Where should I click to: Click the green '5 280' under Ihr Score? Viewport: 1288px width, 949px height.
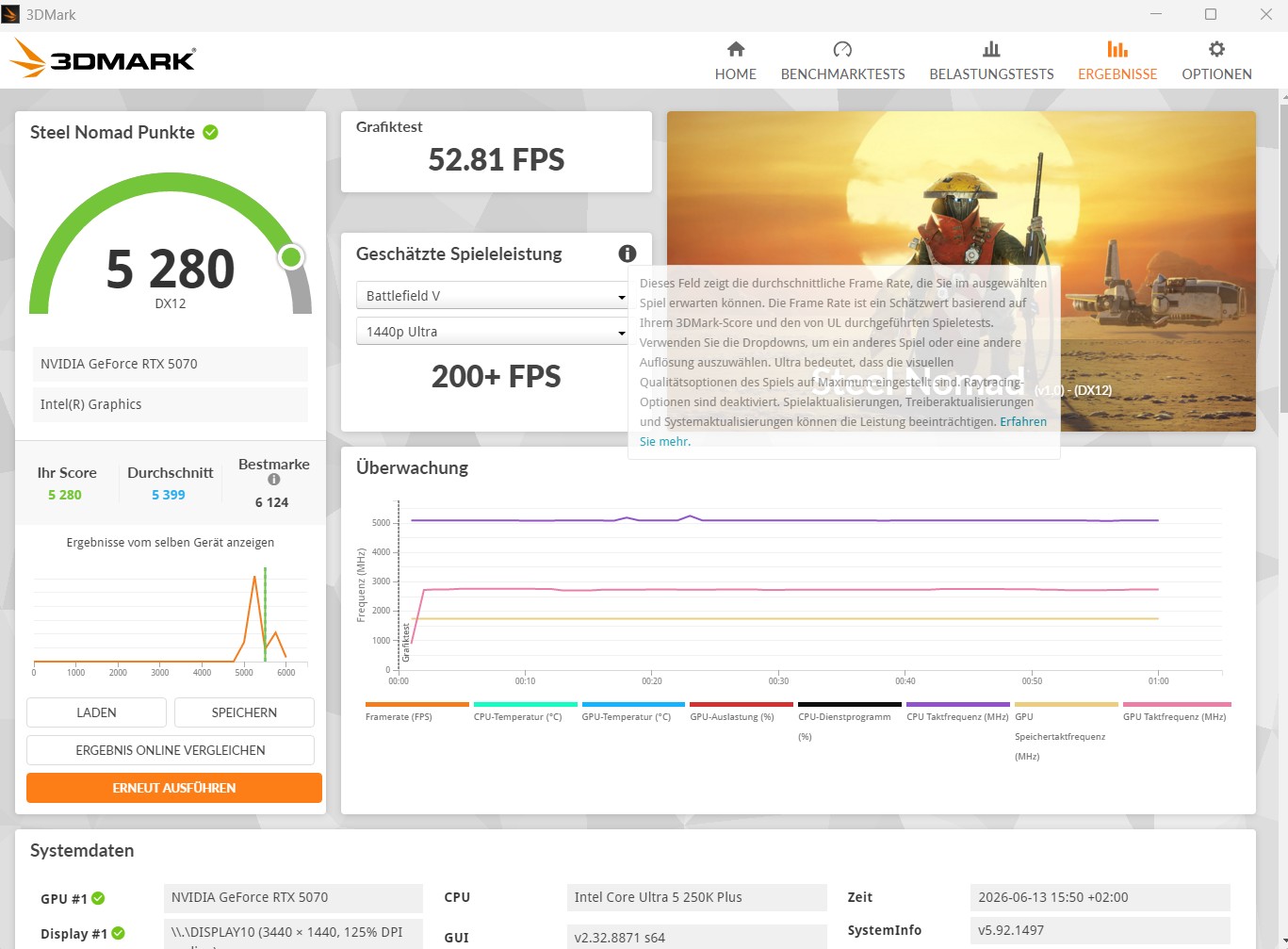pyautogui.click(x=65, y=495)
